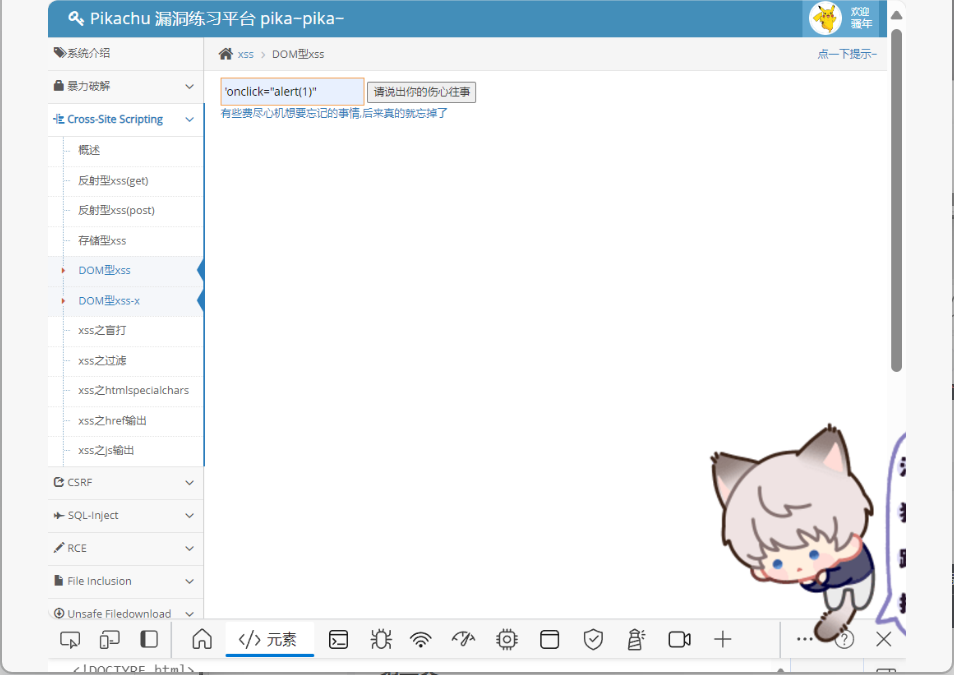Screen dimensions: 954x675
Task: Close the DevTools panel
Action: pos(883,640)
